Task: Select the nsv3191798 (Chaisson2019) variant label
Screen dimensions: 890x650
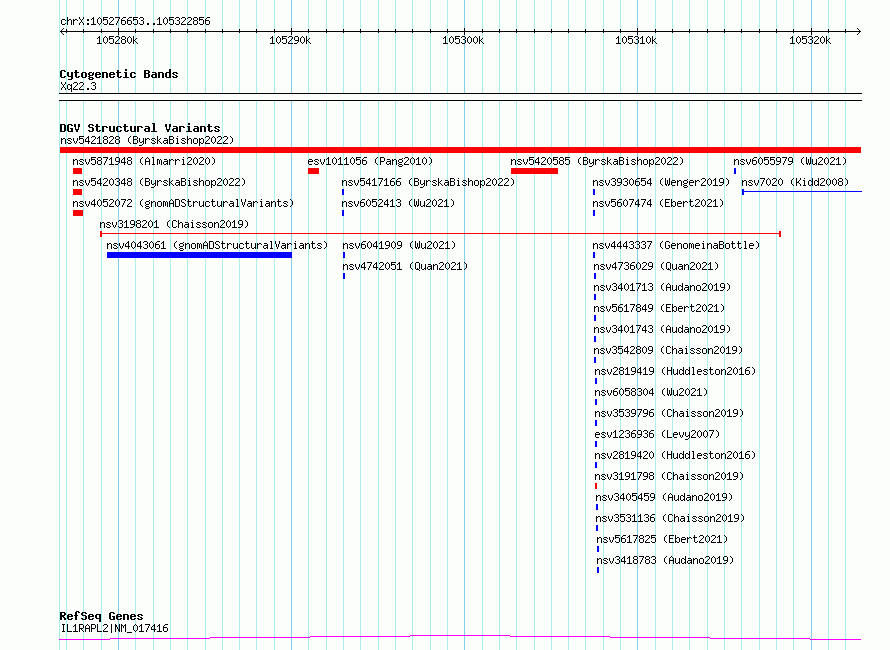Action: (669, 476)
